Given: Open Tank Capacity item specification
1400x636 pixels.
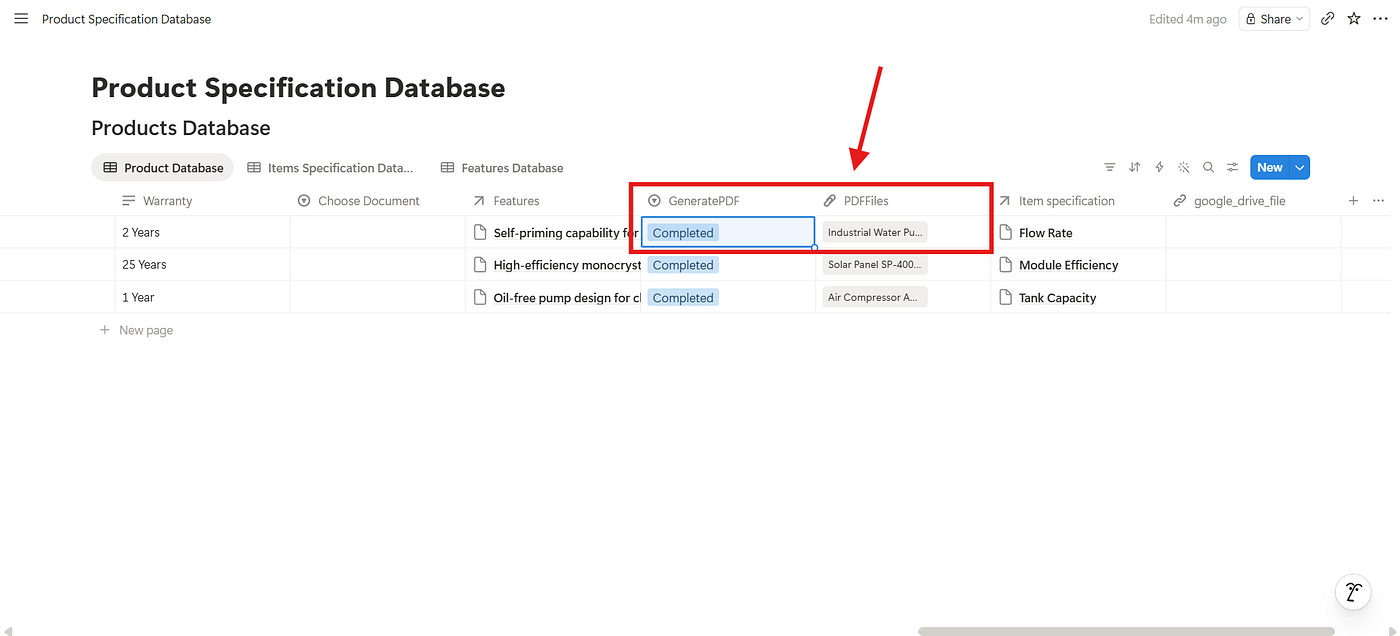Looking at the screenshot, I should [x=1057, y=298].
